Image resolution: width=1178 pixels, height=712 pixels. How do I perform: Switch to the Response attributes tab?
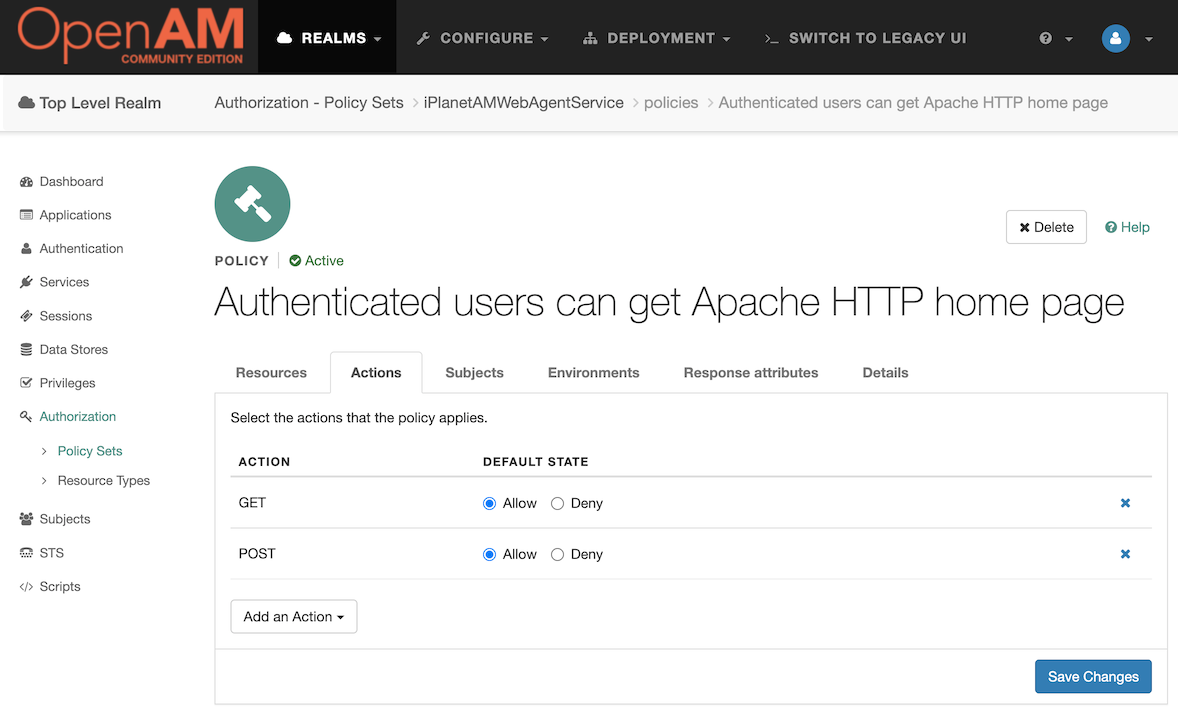coord(751,373)
